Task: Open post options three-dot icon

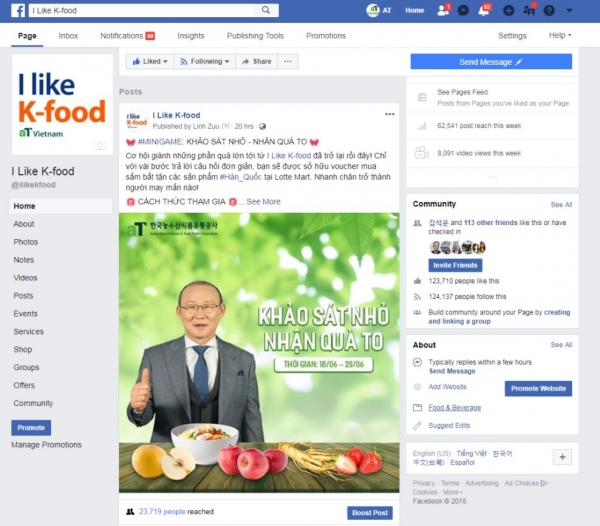Action: pyautogui.click(x=390, y=114)
